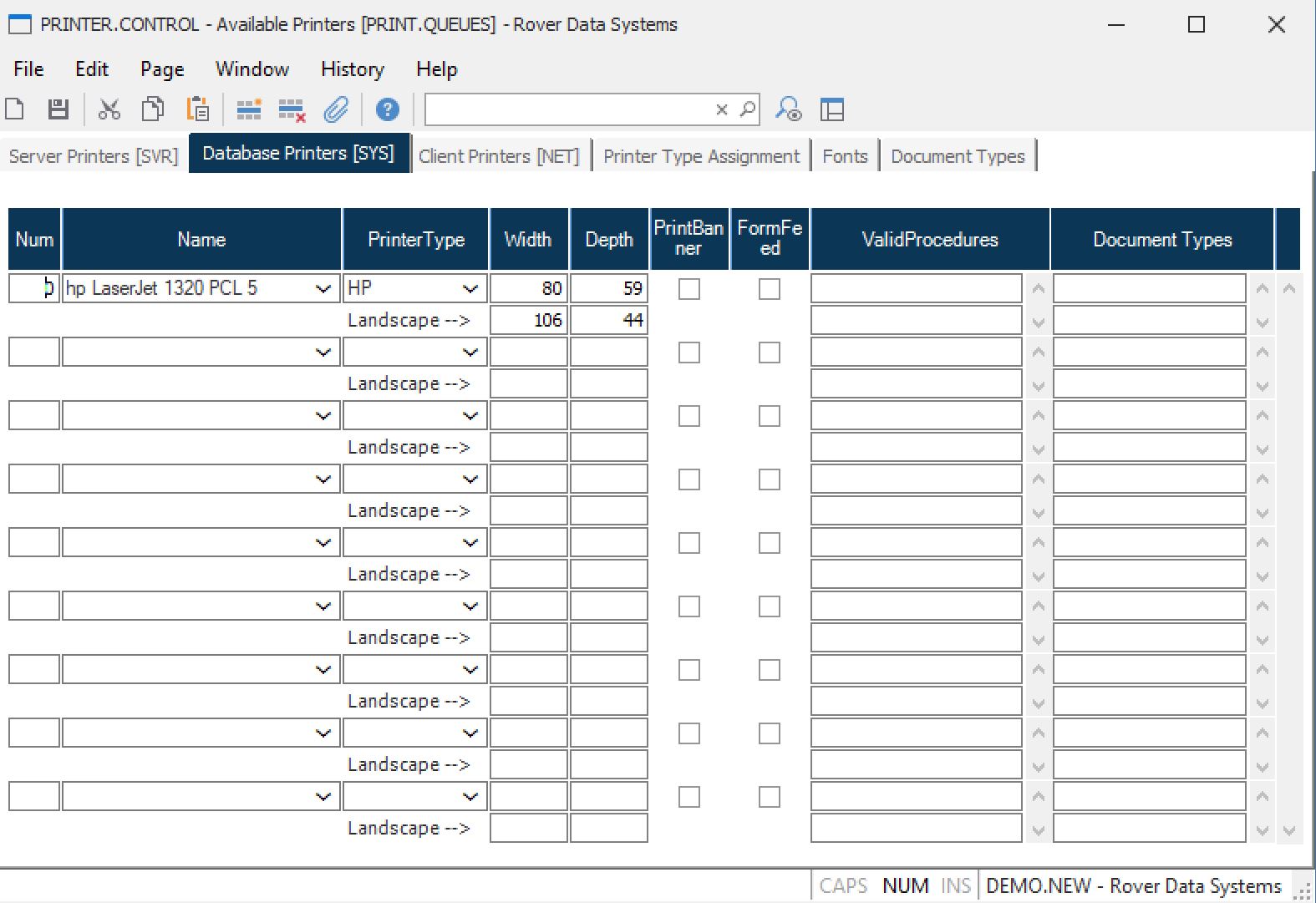Click the Paste clipboard icon
1316x903 pixels.
[x=198, y=109]
